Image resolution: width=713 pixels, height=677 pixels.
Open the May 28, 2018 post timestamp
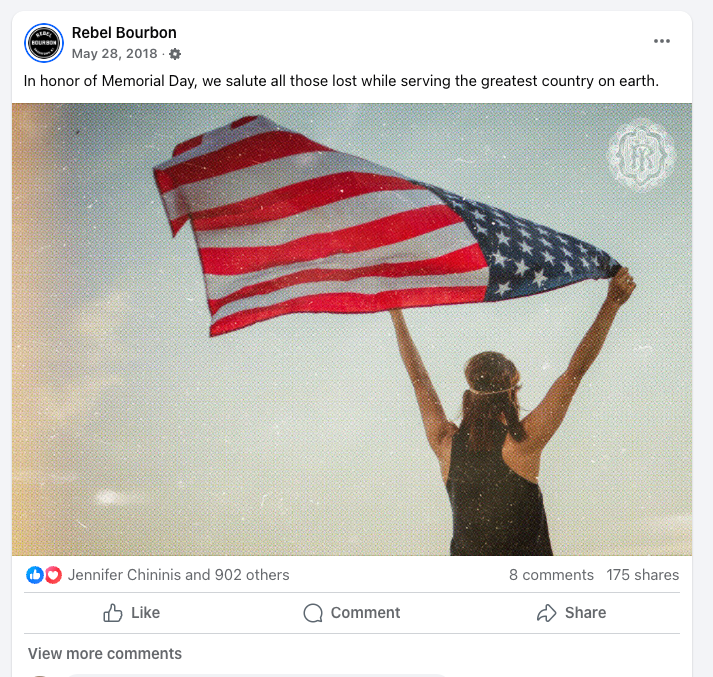[114, 54]
